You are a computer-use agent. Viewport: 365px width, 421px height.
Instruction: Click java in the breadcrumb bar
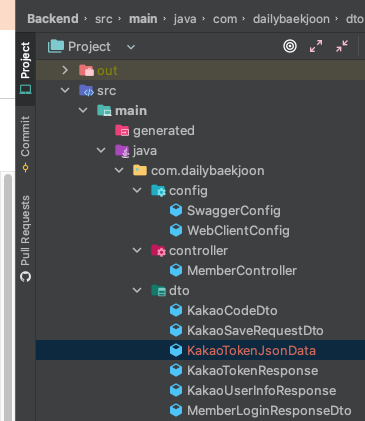click(x=185, y=19)
